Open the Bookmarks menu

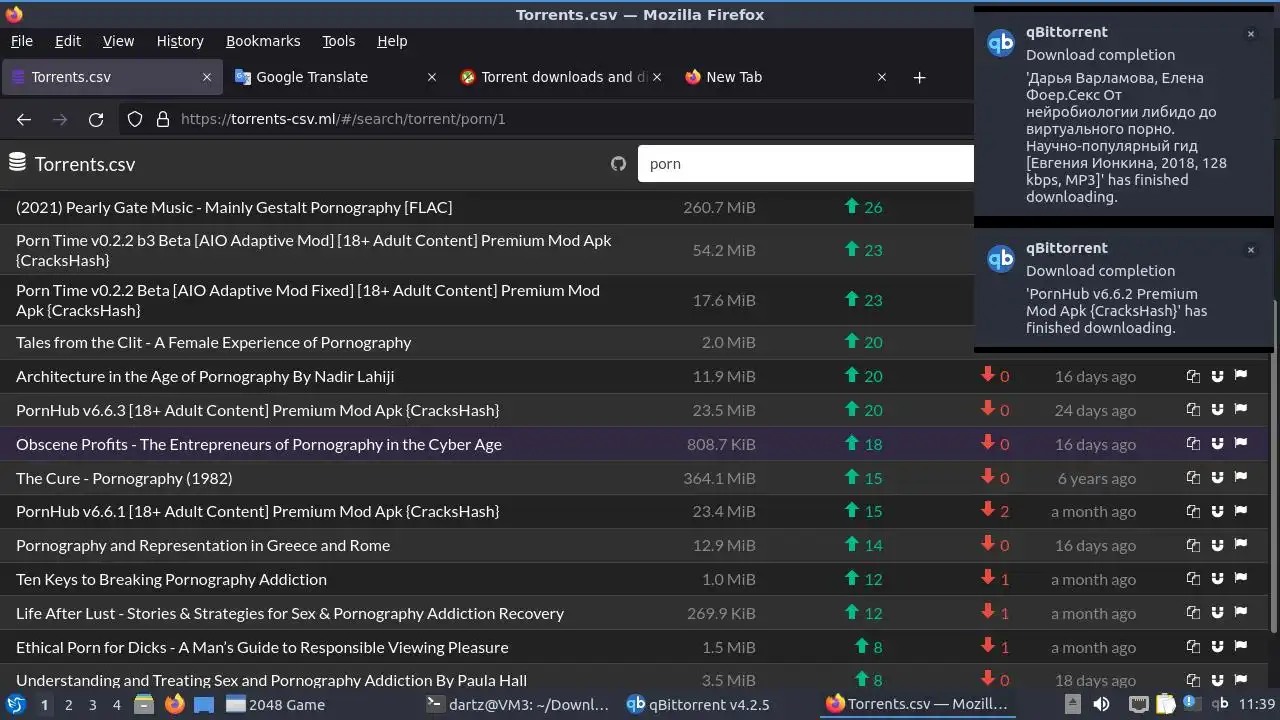263,41
